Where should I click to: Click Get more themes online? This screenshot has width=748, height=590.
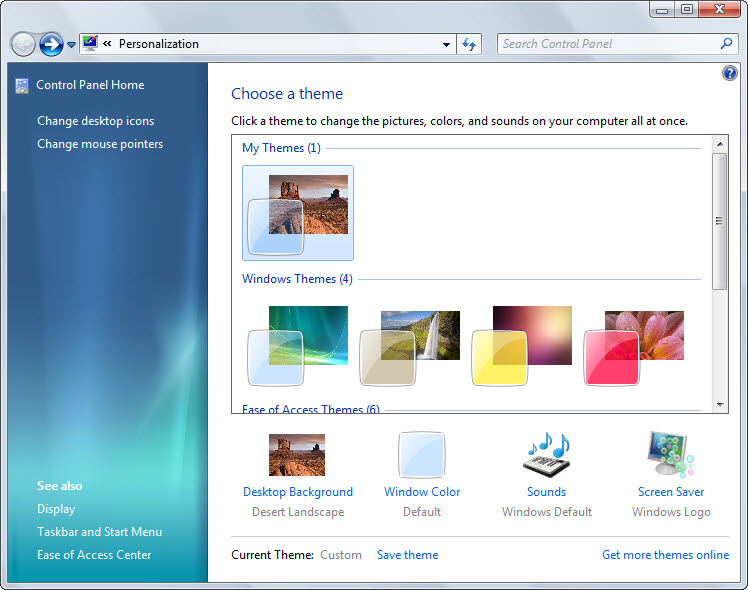665,555
